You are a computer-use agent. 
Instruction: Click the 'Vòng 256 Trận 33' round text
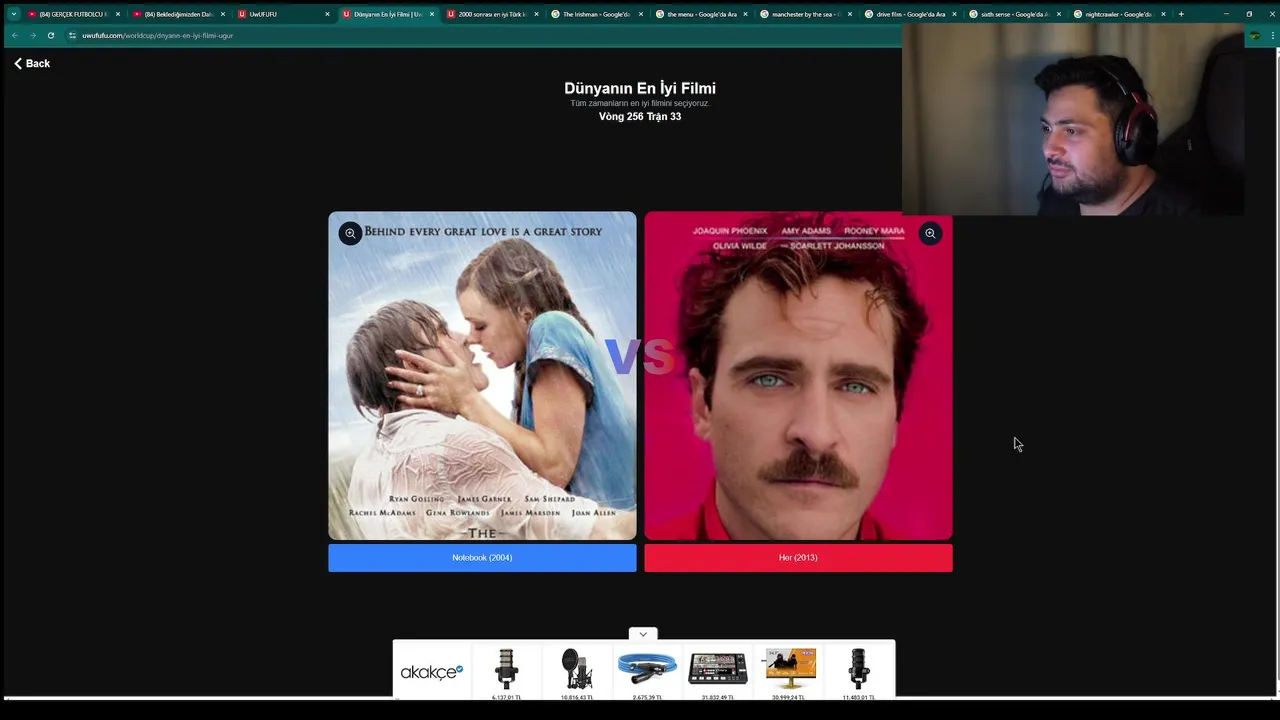[640, 117]
